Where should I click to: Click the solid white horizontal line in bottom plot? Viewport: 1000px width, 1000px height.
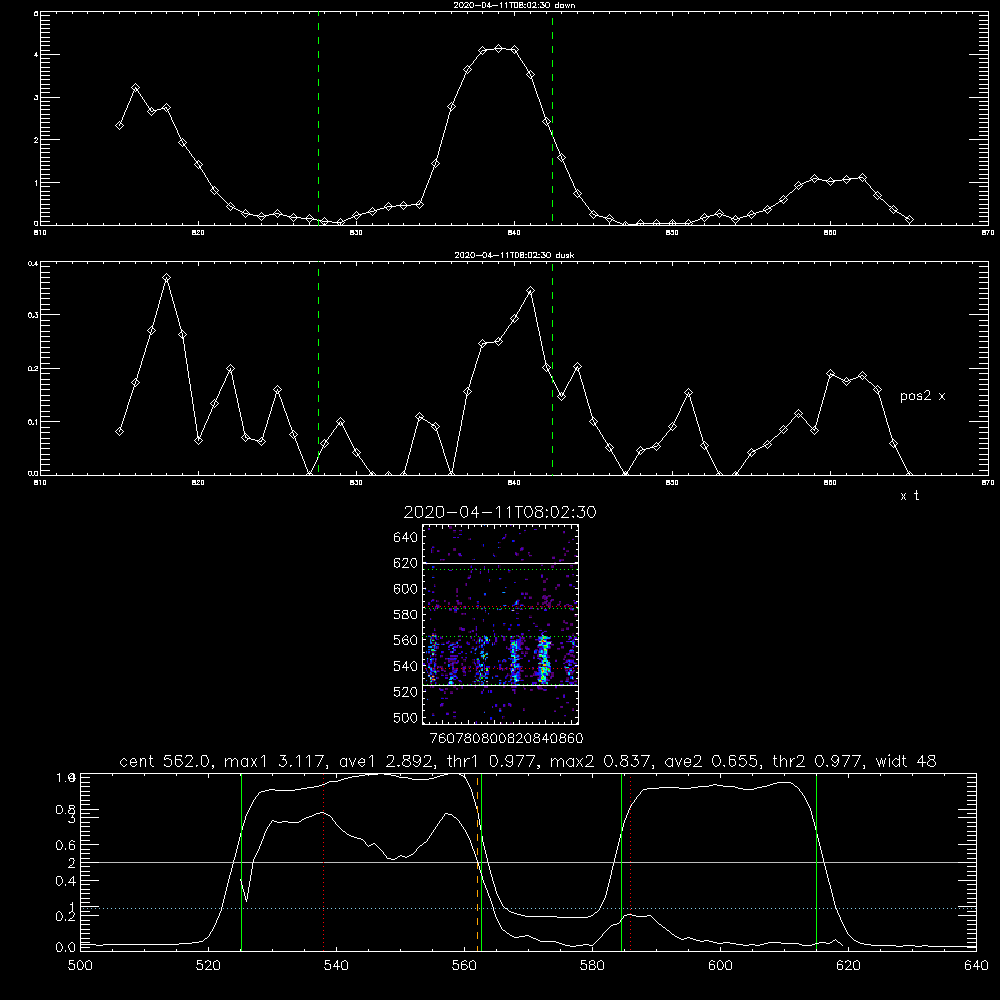pos(528,862)
